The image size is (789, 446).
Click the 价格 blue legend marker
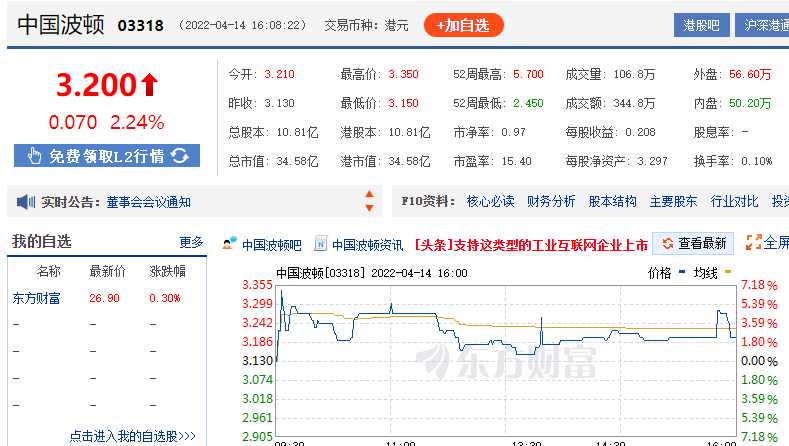[x=682, y=272]
